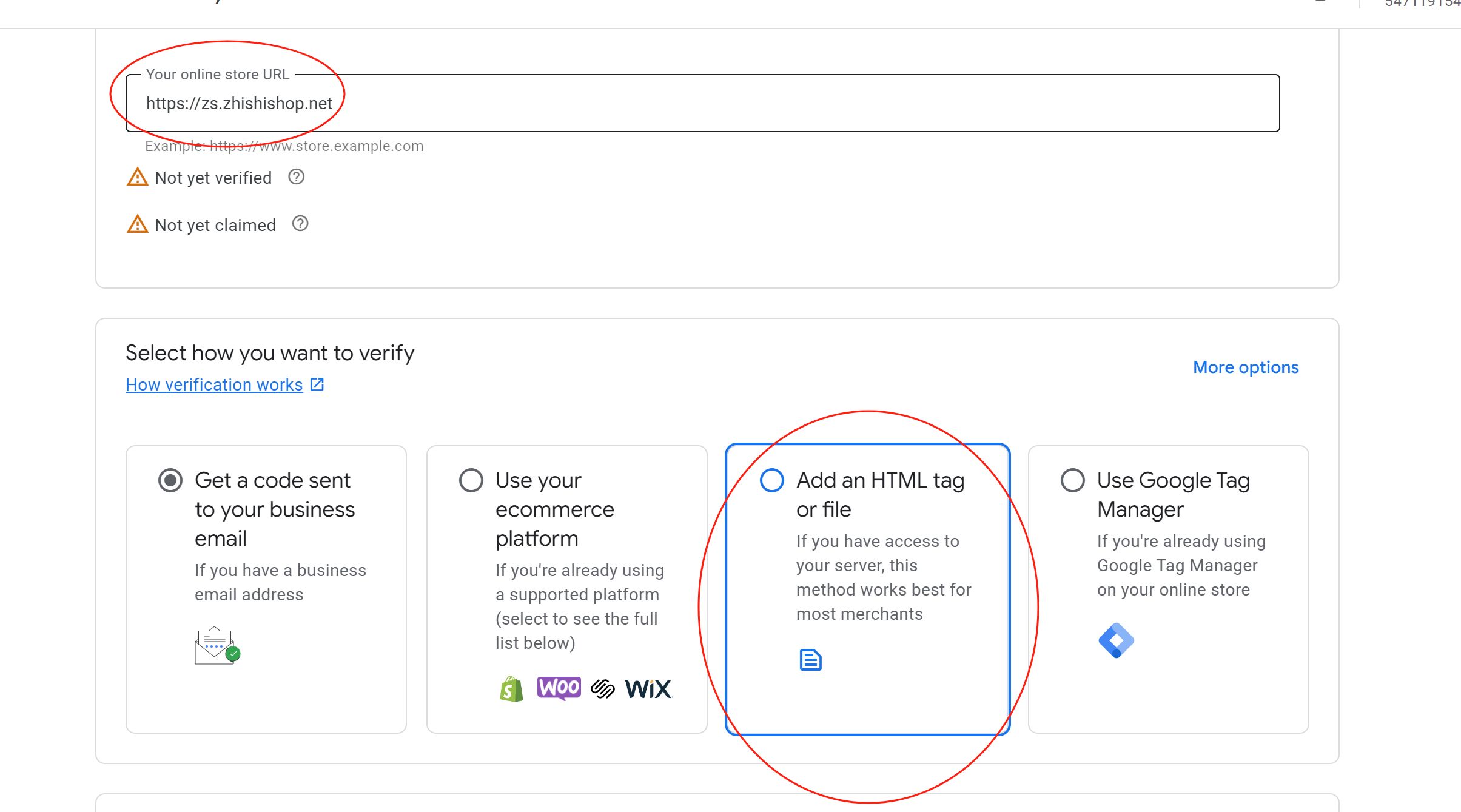This screenshot has height=812, width=1461.
Task: Click 'Not yet claimed' status text
Action: pyautogui.click(x=215, y=225)
